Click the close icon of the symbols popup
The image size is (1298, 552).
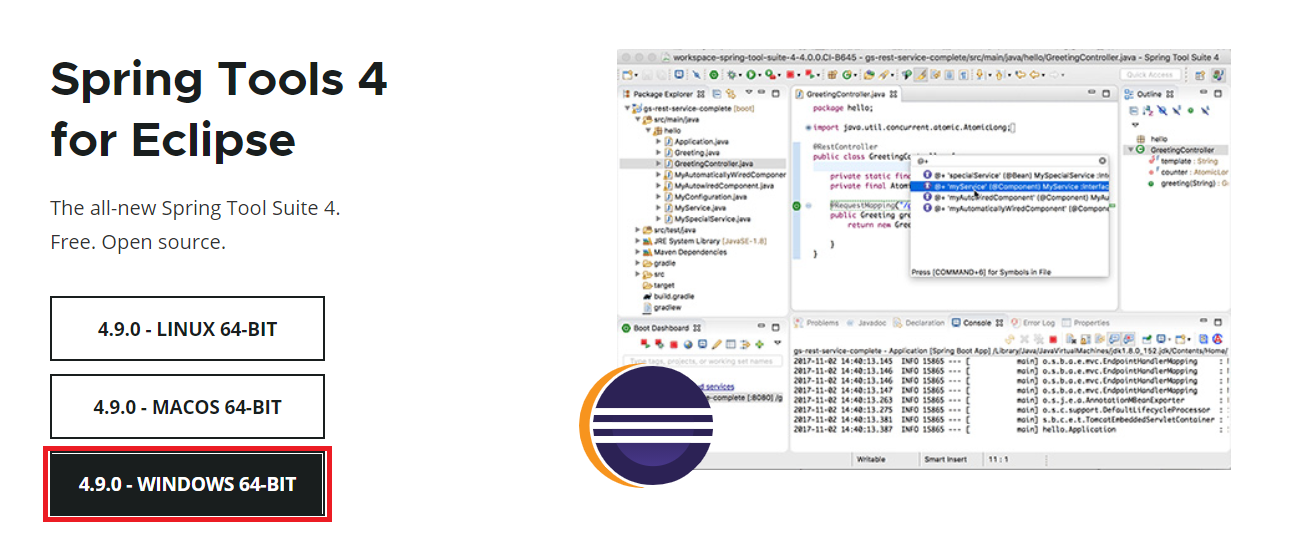pyautogui.click(x=1102, y=160)
